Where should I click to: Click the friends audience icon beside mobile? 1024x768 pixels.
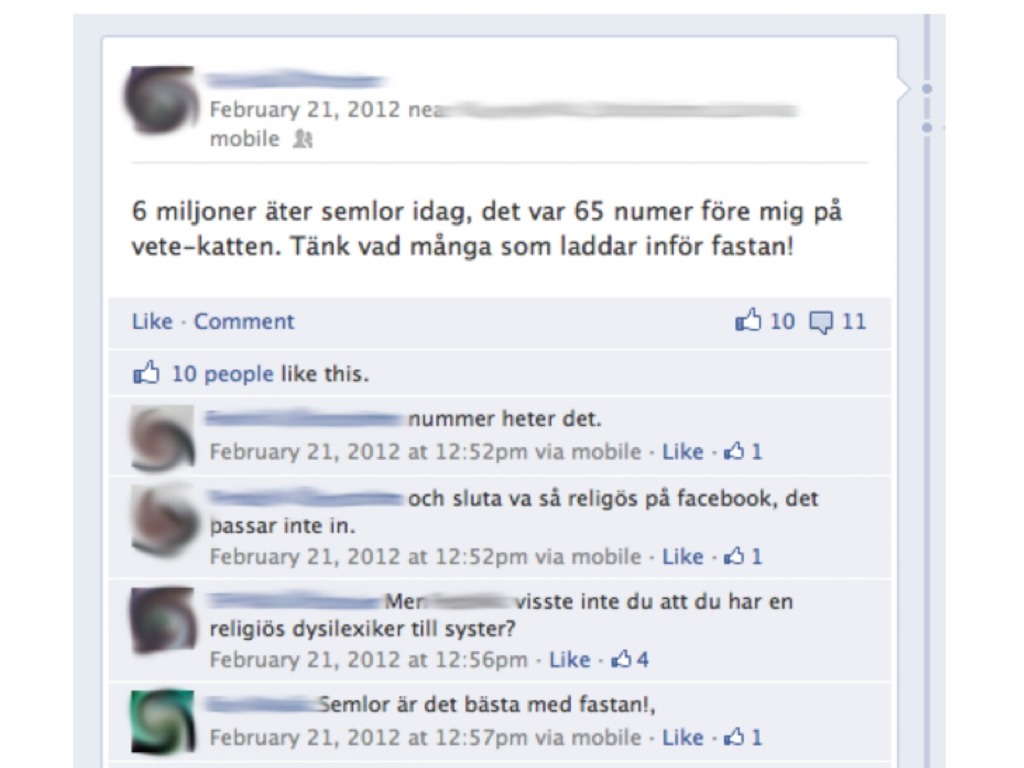302,138
